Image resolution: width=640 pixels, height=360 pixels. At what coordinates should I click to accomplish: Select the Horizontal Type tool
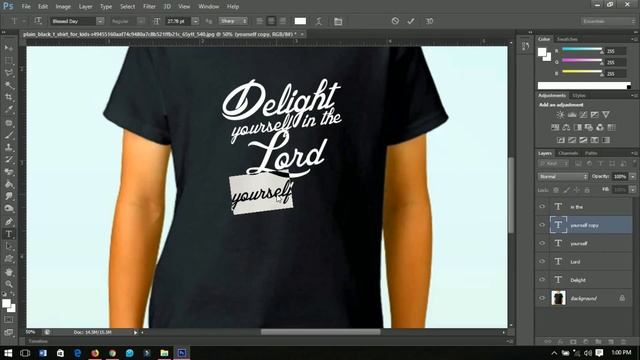coord(9,234)
